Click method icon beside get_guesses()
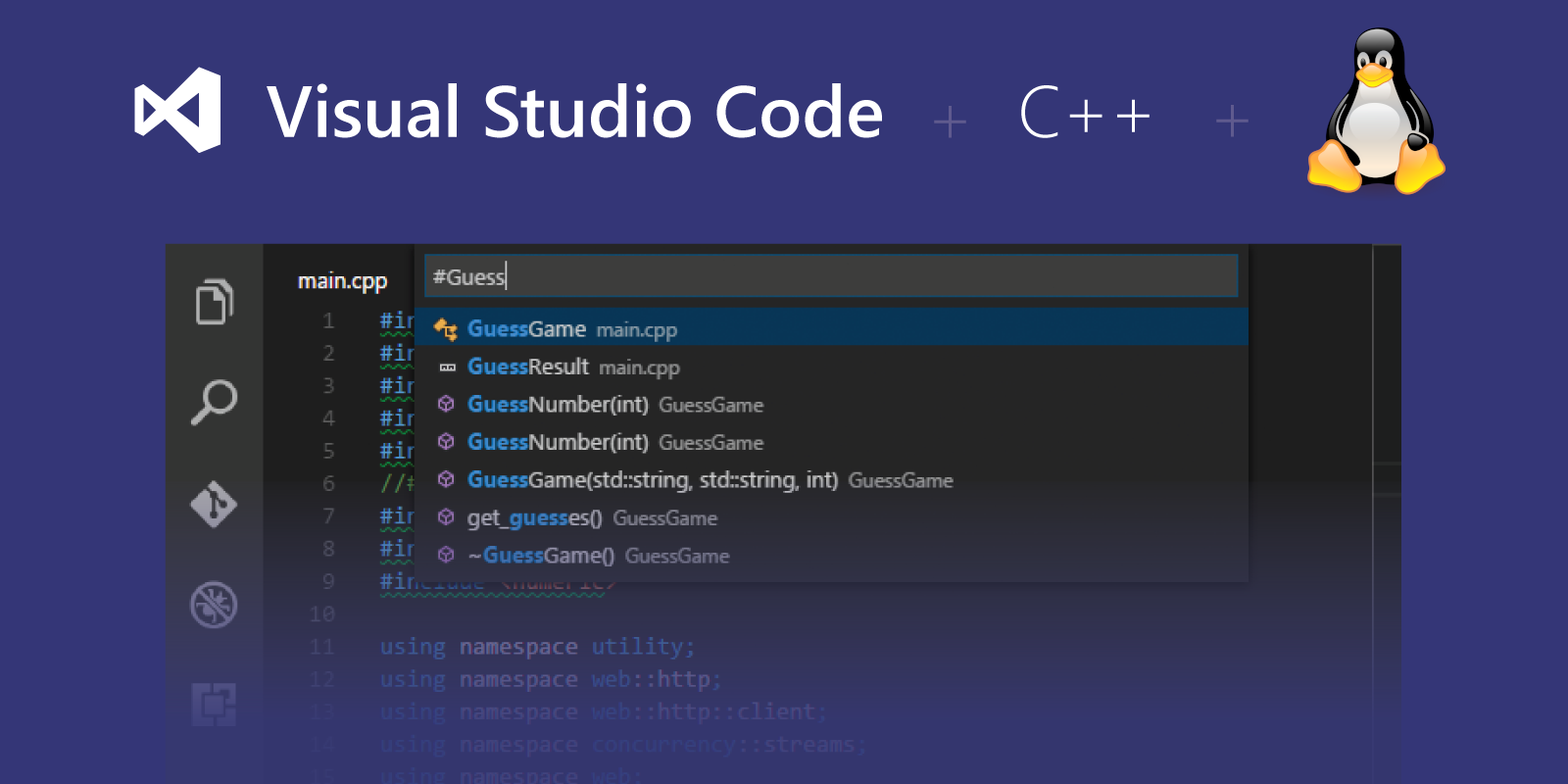1568x784 pixels. point(446,517)
